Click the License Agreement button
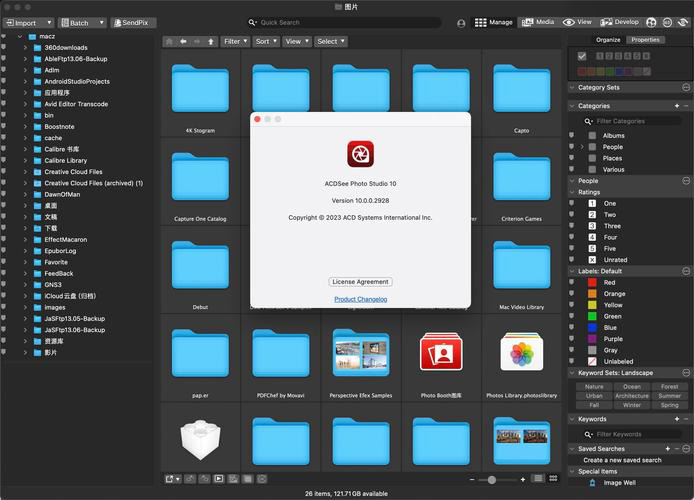694x500 pixels. tap(360, 282)
